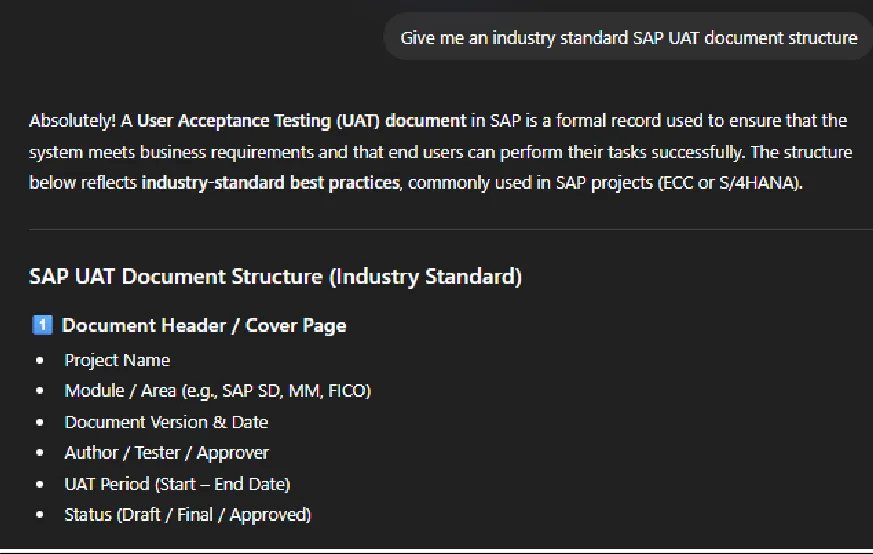This screenshot has width=873, height=554.
Task: Click the bullet dot before 'Project Name'
Action: [x=40, y=360]
